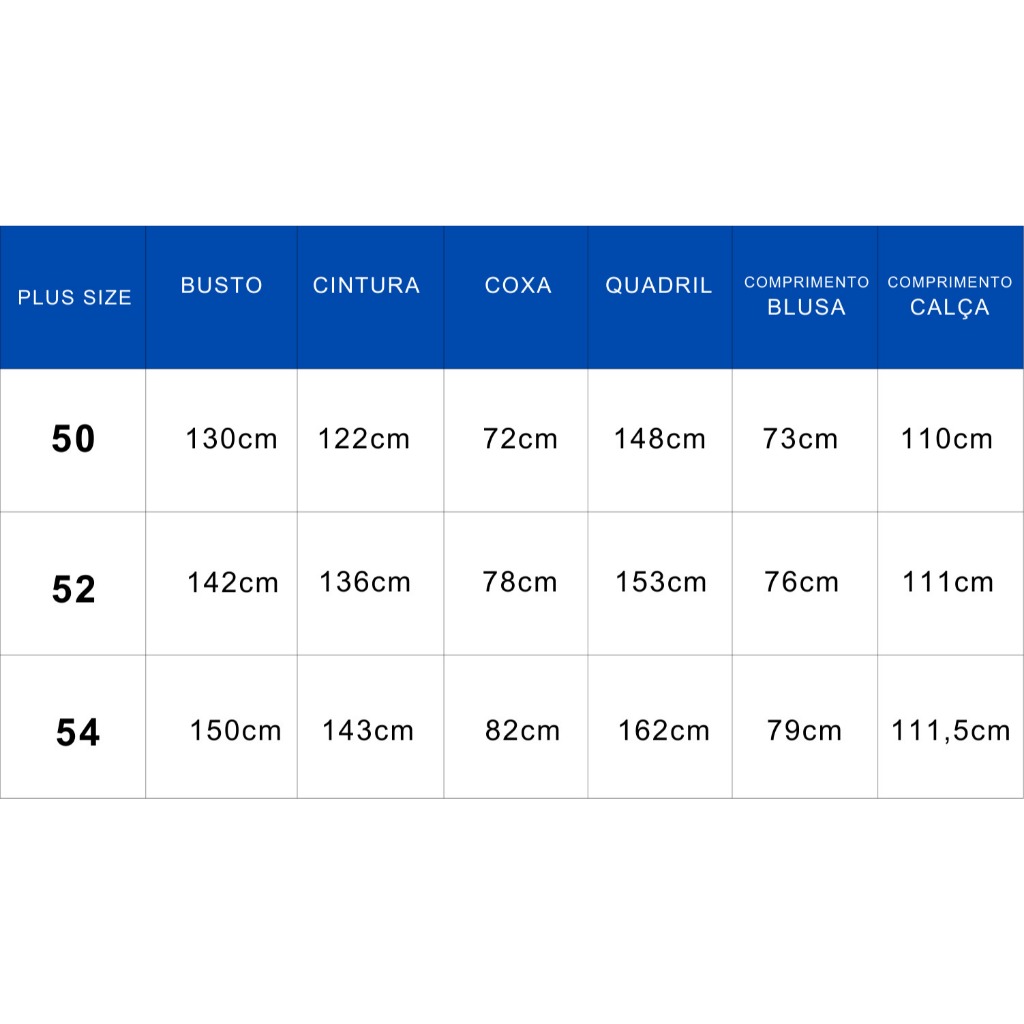Select the 110cm pants length cell
Screen dimensions: 1024x1024
[946, 439]
